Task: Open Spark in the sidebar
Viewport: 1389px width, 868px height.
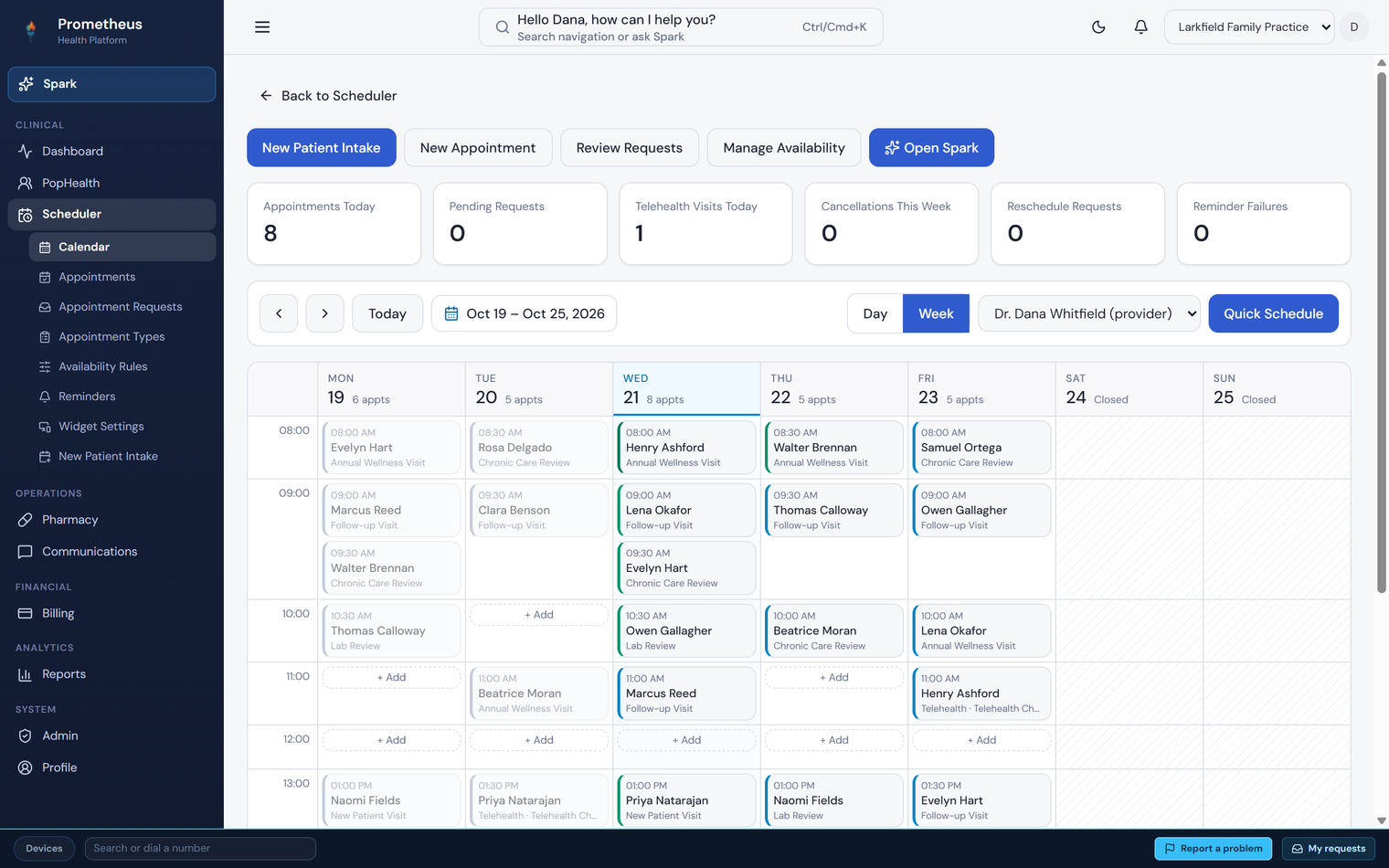Action: [x=111, y=84]
